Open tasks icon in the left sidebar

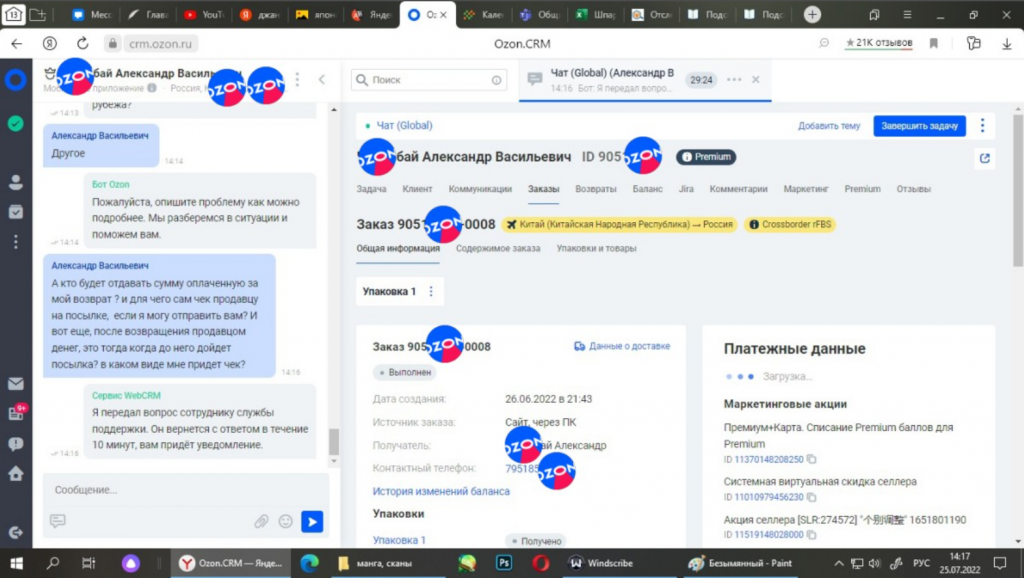14,212
